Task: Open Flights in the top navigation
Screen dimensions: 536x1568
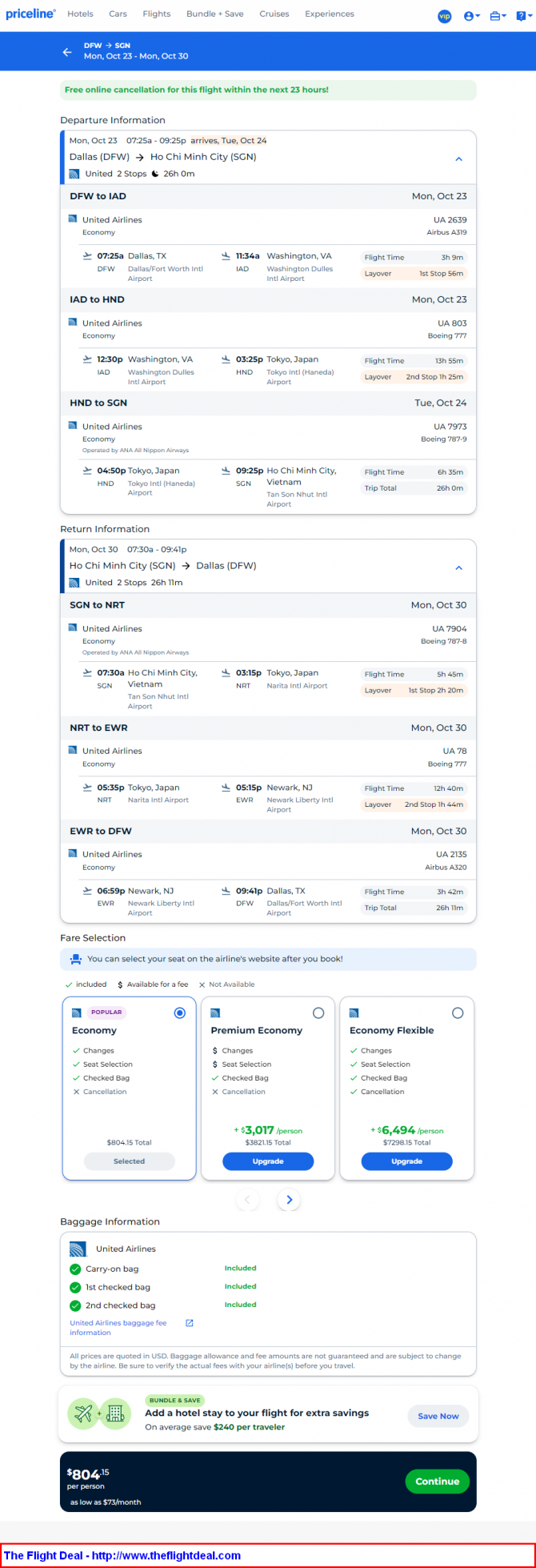Action: click(x=156, y=14)
